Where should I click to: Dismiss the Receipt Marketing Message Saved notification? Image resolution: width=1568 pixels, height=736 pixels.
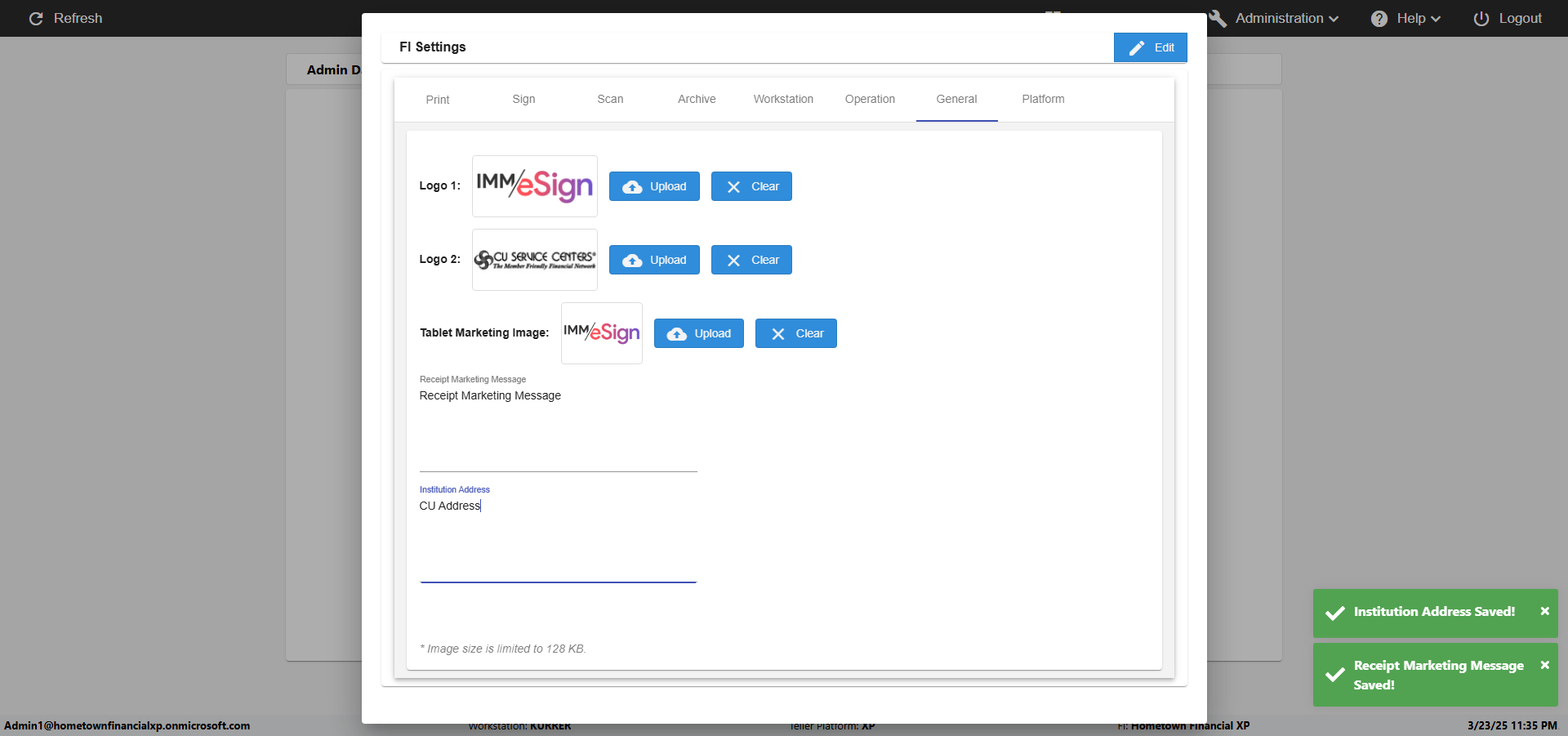click(1544, 665)
